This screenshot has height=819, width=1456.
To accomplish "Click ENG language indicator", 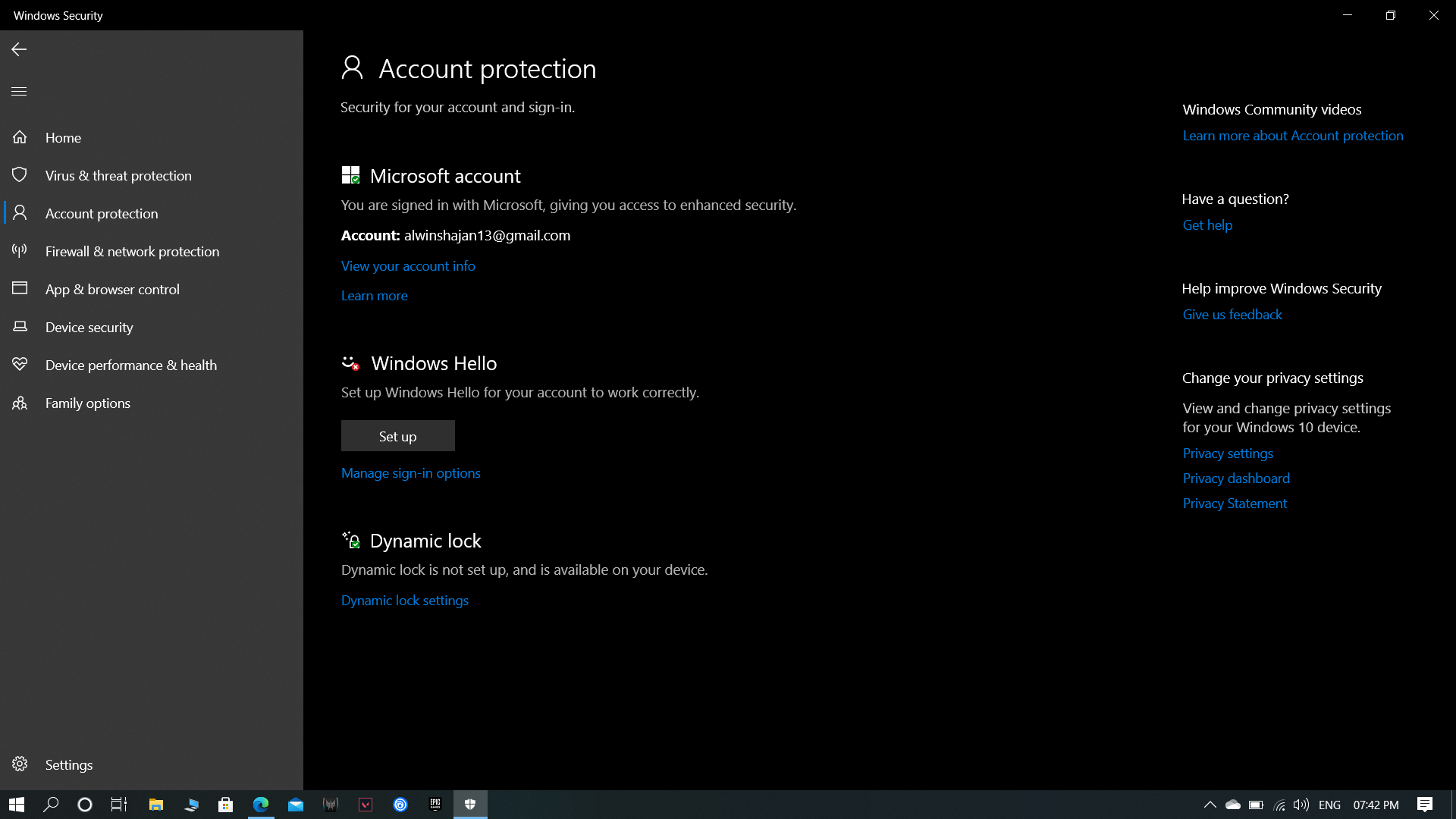I will tap(1329, 805).
